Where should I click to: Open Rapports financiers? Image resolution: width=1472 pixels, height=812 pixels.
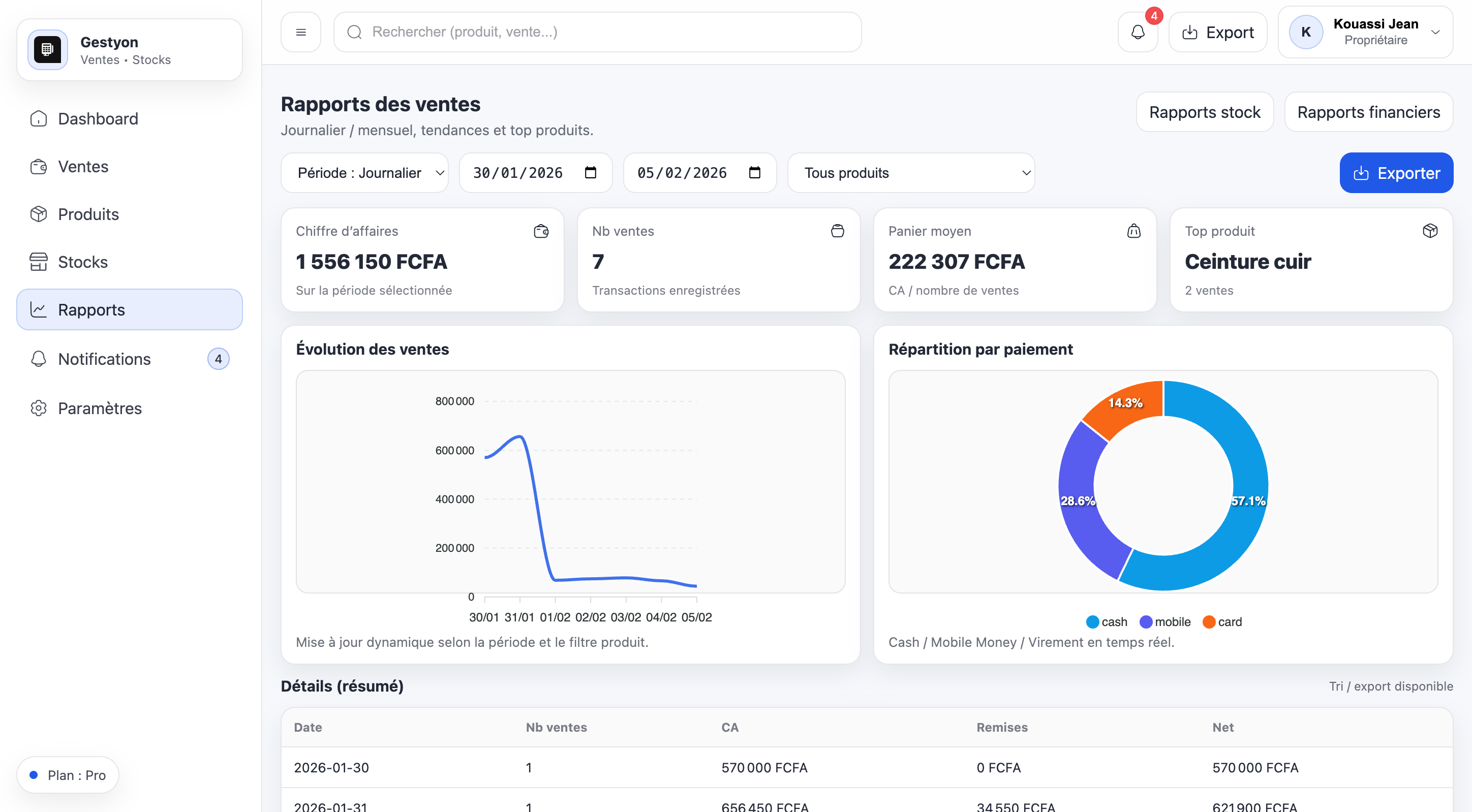click(1368, 112)
